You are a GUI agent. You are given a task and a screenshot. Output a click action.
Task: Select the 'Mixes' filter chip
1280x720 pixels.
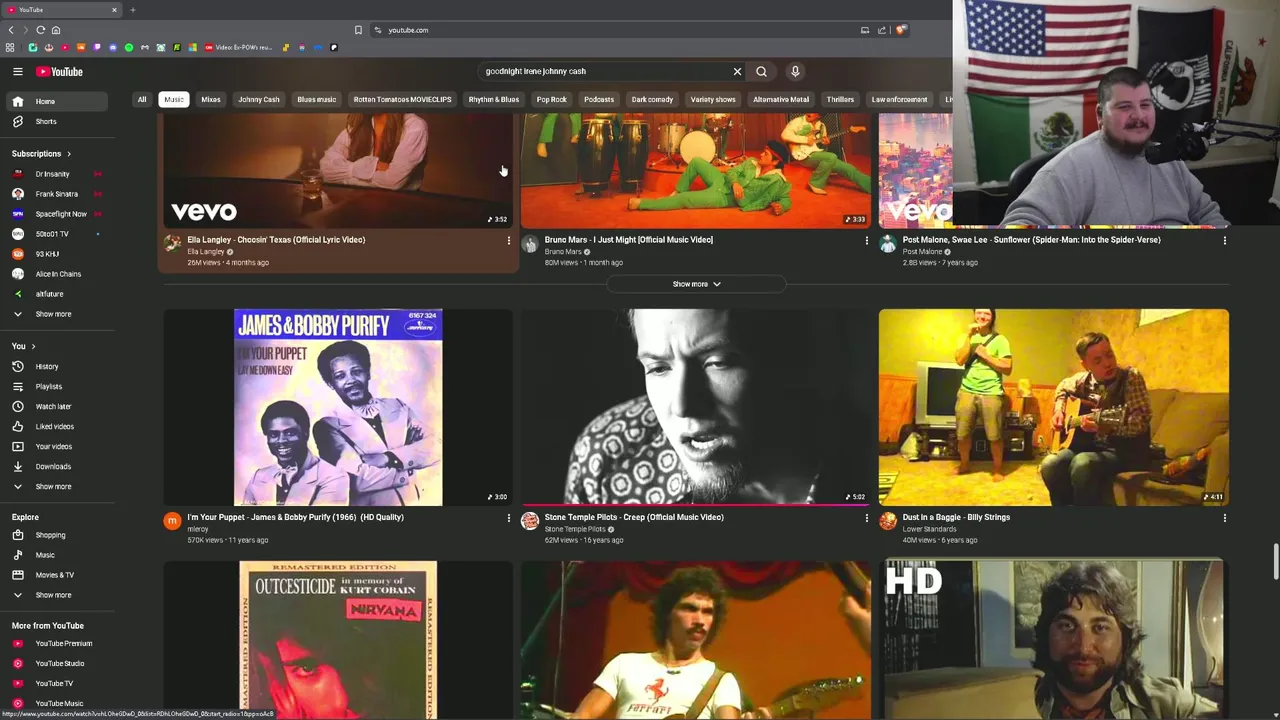pyautogui.click(x=211, y=99)
